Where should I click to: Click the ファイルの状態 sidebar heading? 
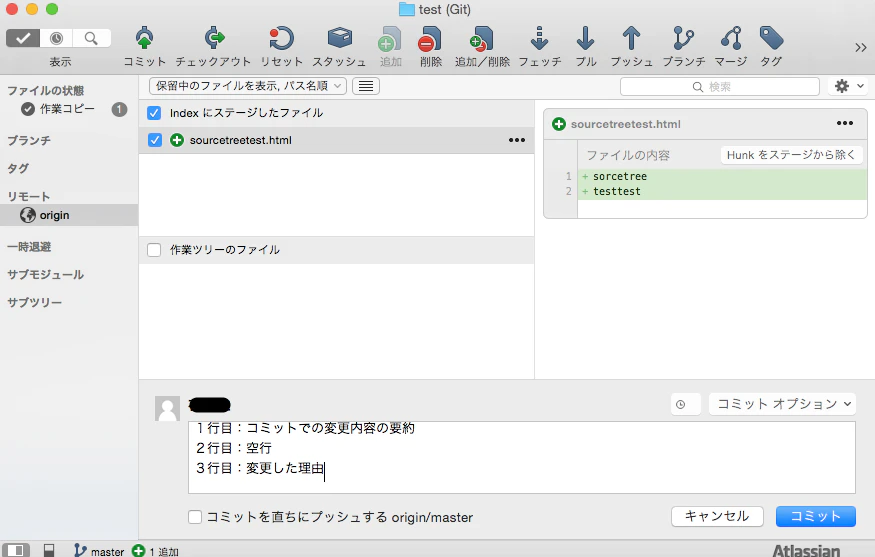coord(45,90)
